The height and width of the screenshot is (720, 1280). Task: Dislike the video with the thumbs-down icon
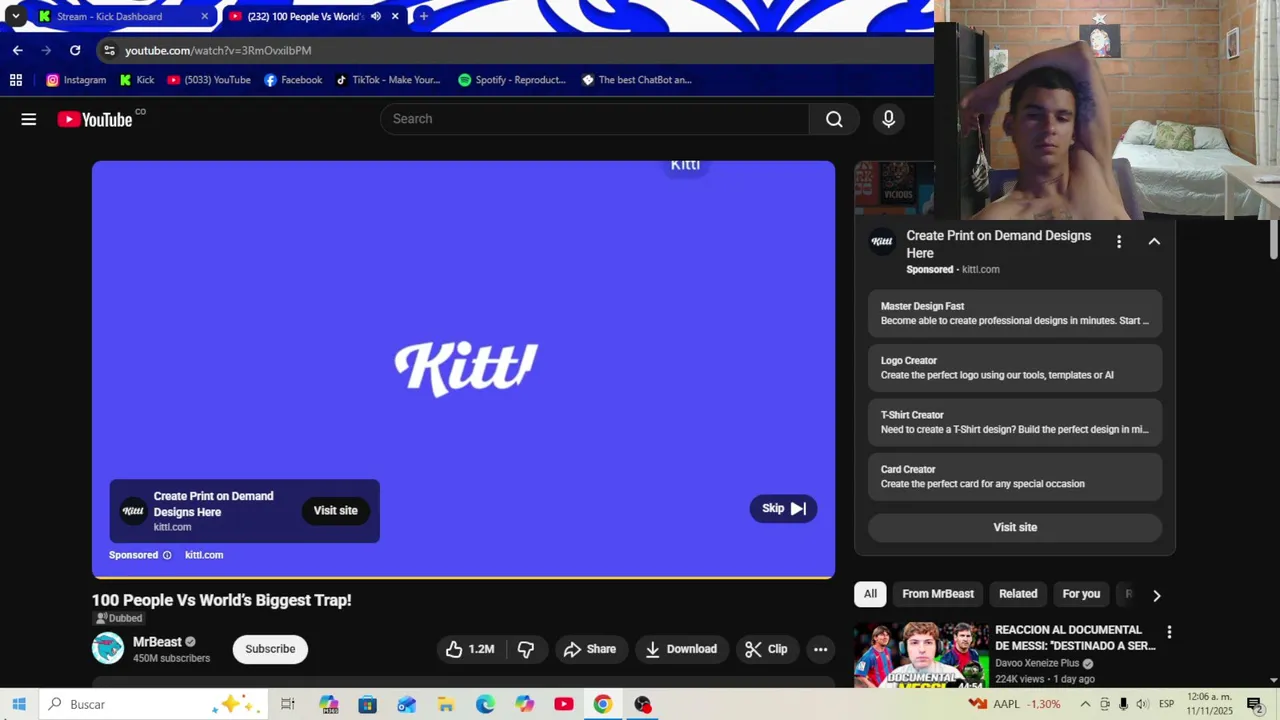[526, 649]
